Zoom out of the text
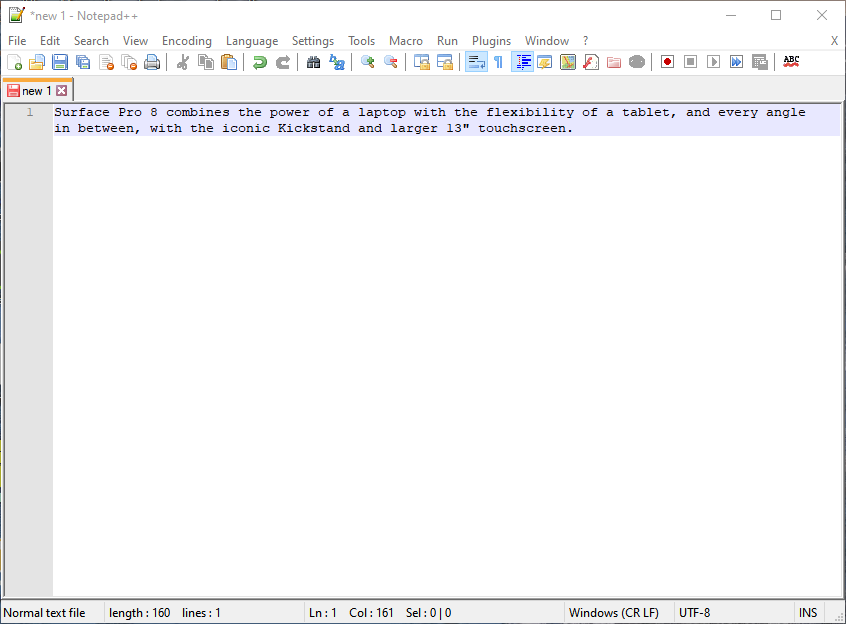846x624 pixels. (x=391, y=63)
